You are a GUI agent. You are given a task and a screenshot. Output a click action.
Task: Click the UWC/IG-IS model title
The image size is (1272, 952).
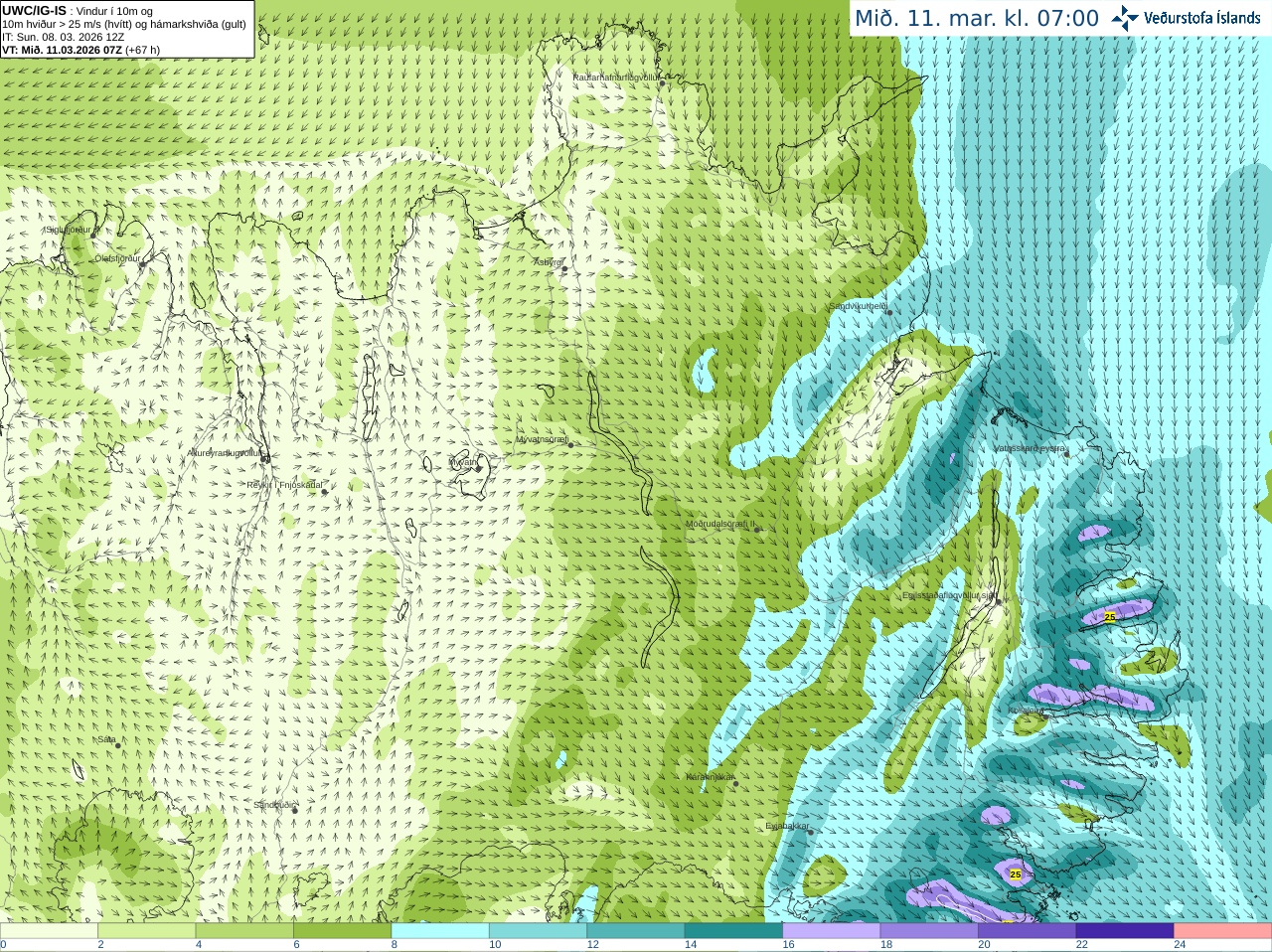click(x=35, y=10)
